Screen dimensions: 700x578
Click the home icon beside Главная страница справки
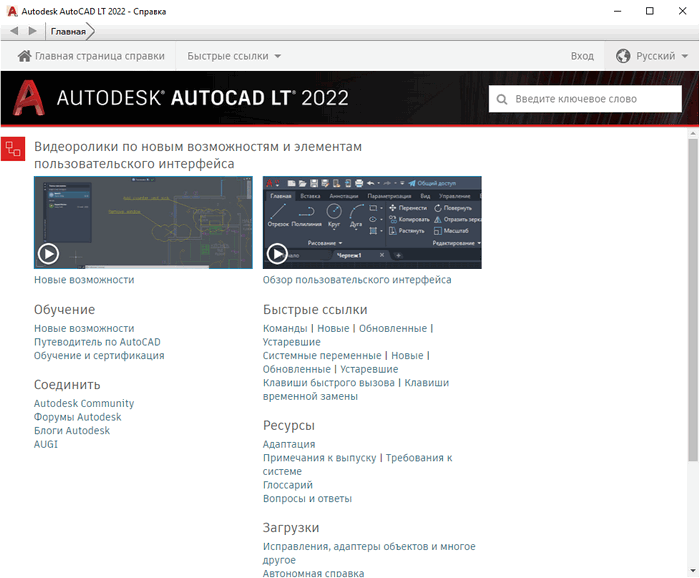25,56
